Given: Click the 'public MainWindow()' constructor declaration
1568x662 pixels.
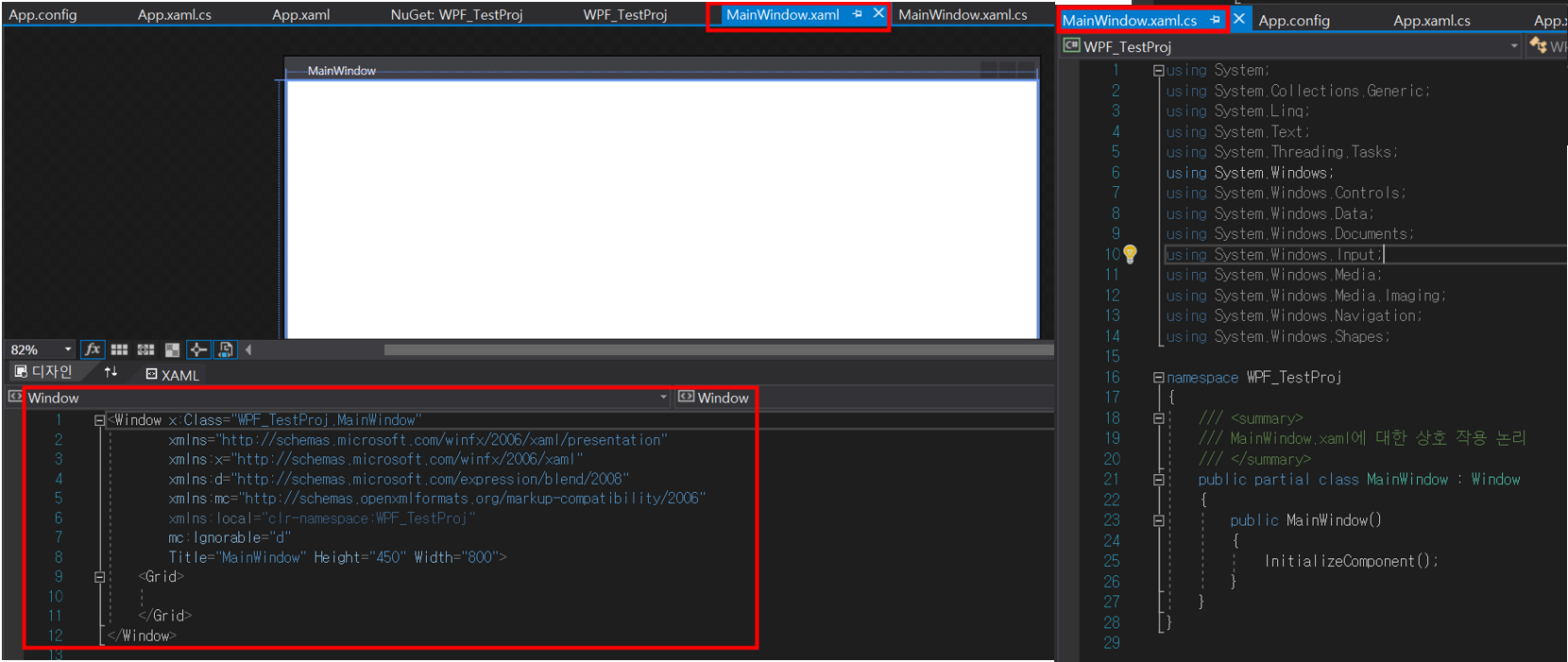Looking at the screenshot, I should click(x=1305, y=520).
